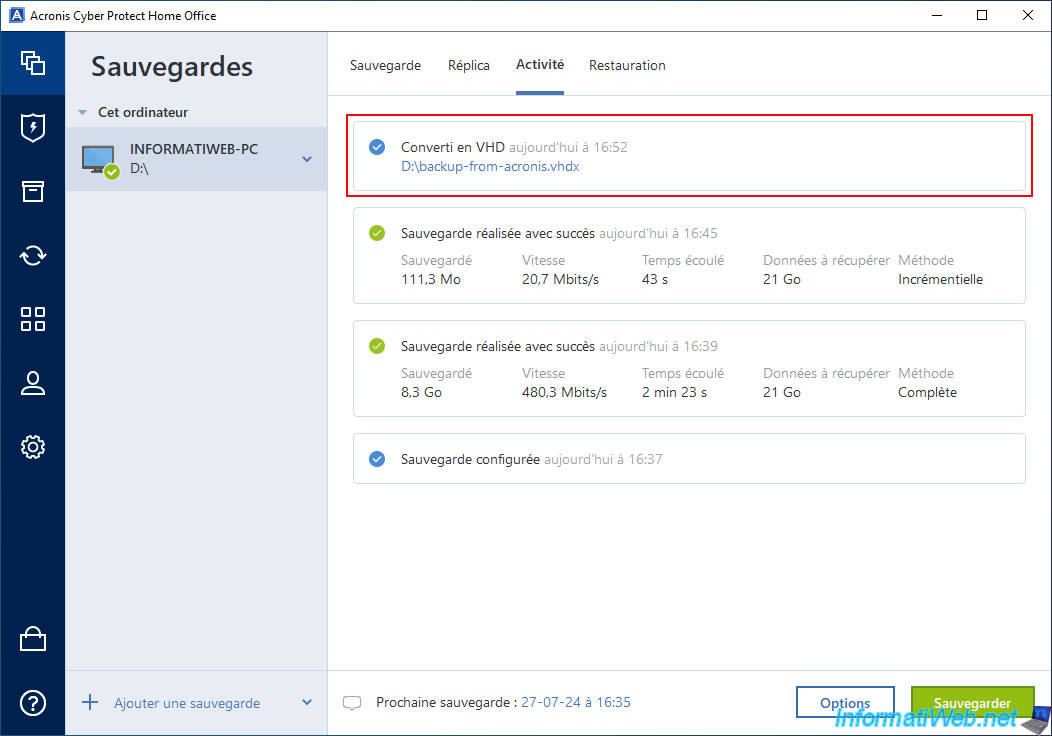Open the store shopping bag icon
The image size is (1052, 736).
32,639
